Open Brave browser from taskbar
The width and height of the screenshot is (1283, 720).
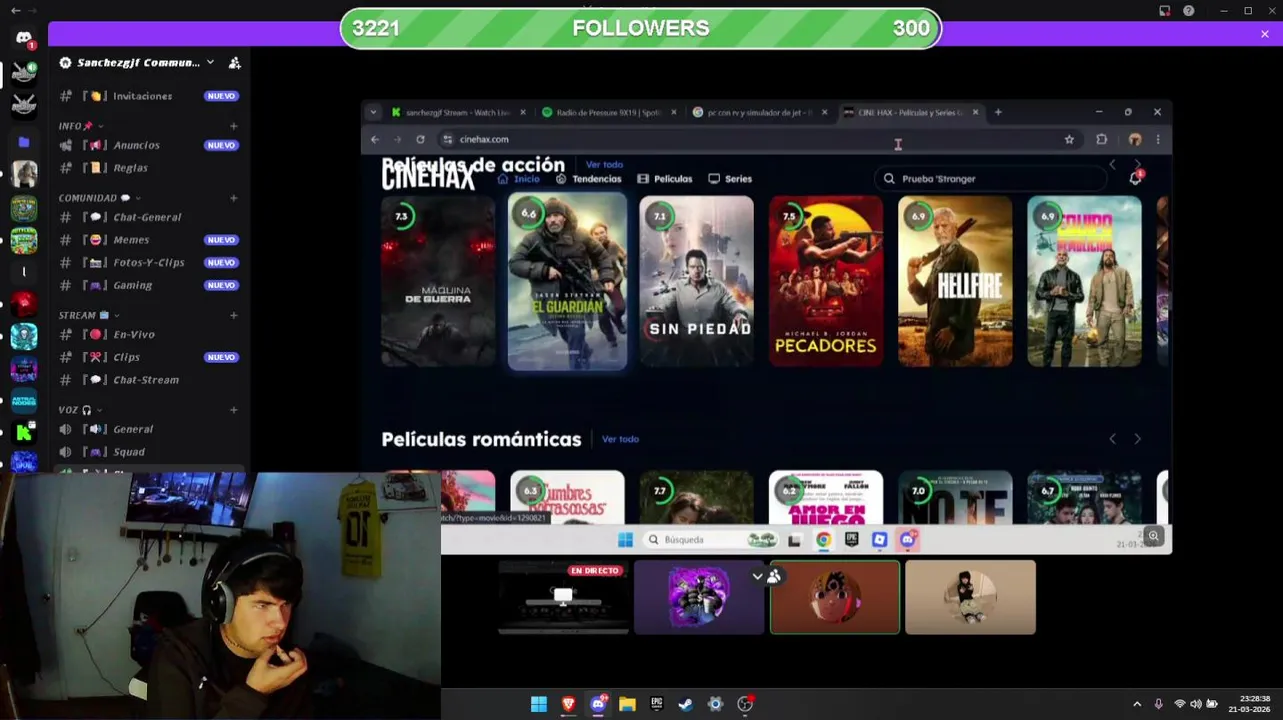pos(568,704)
